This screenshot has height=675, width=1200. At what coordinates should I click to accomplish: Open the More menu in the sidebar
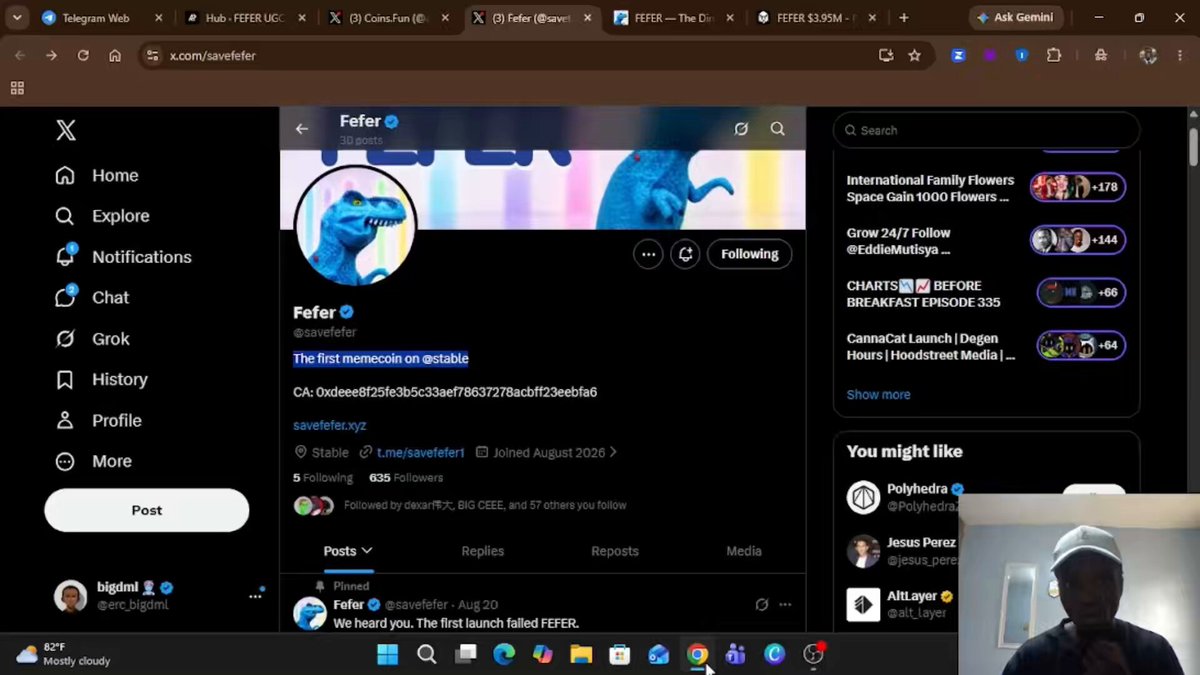94,462
